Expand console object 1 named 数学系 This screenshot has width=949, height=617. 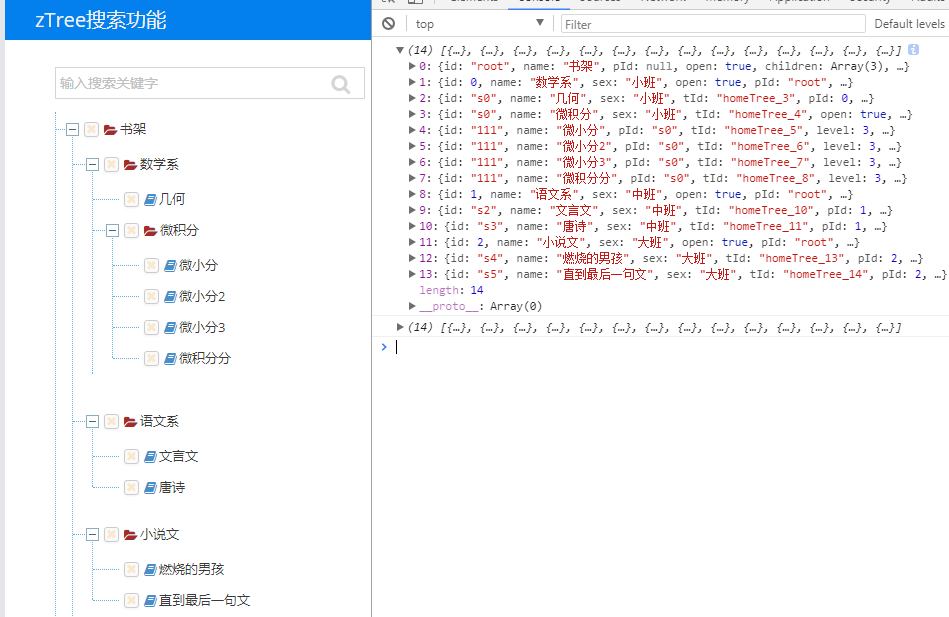412,82
